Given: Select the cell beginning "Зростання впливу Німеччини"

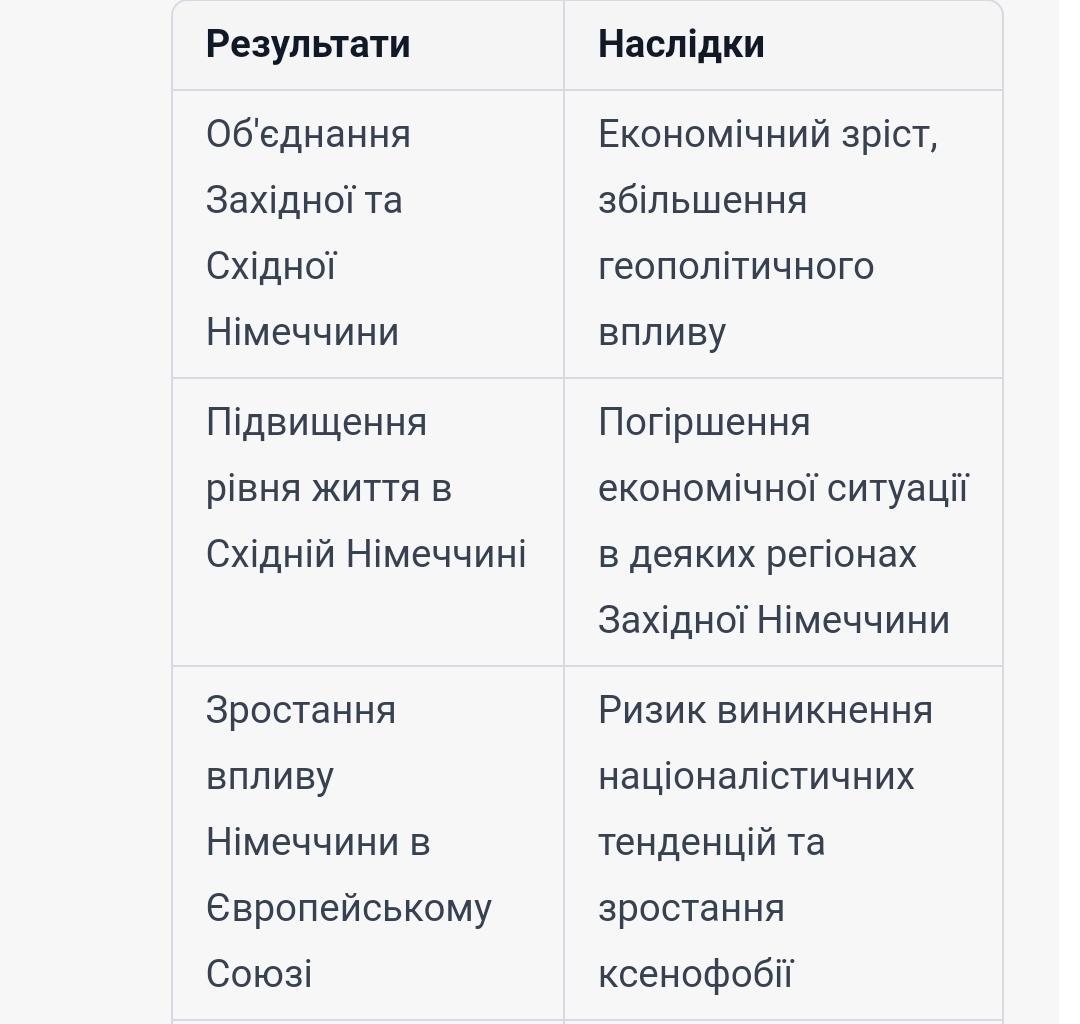Looking at the screenshot, I should point(368,843).
